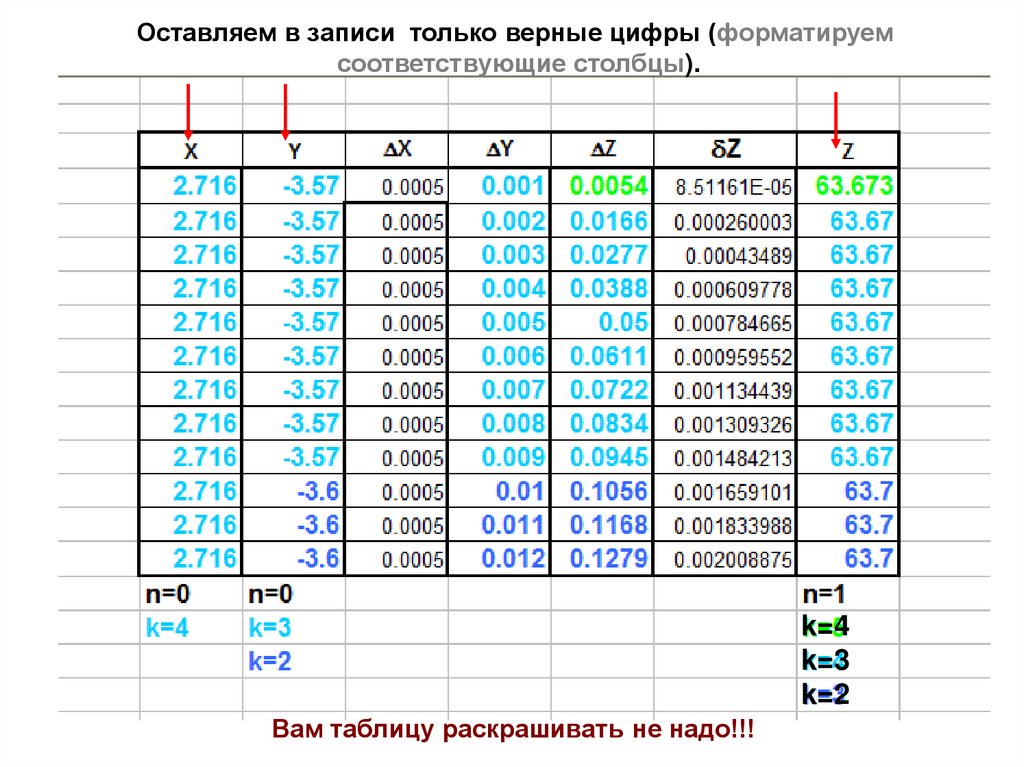Select the Z column header cell
This screenshot has height=767, width=1024.
(x=848, y=150)
